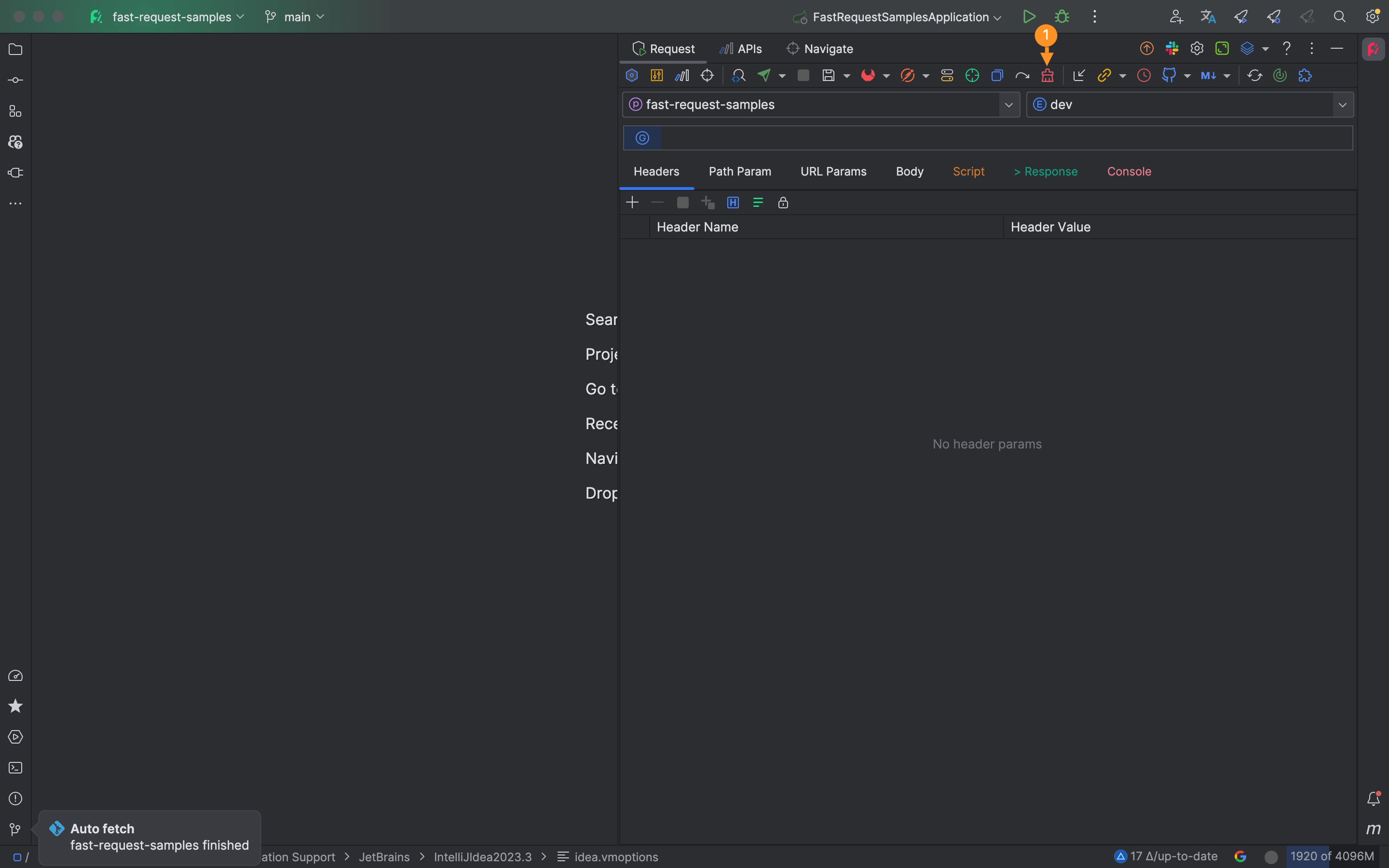The image size is (1389, 868).
Task: Click the yellow link chain icon
Action: pos(1104,76)
